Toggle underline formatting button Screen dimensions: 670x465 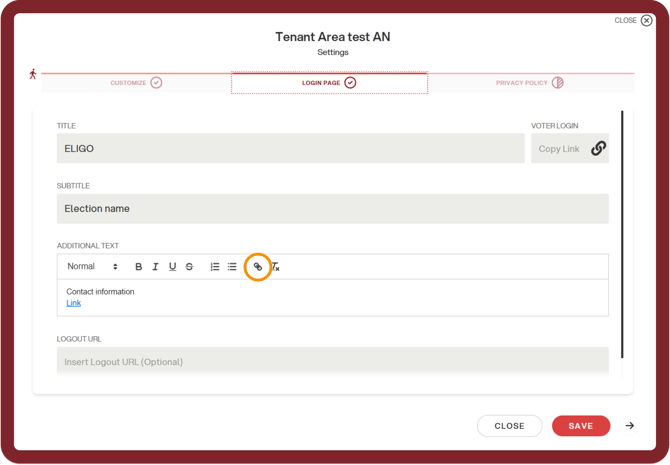(x=172, y=267)
